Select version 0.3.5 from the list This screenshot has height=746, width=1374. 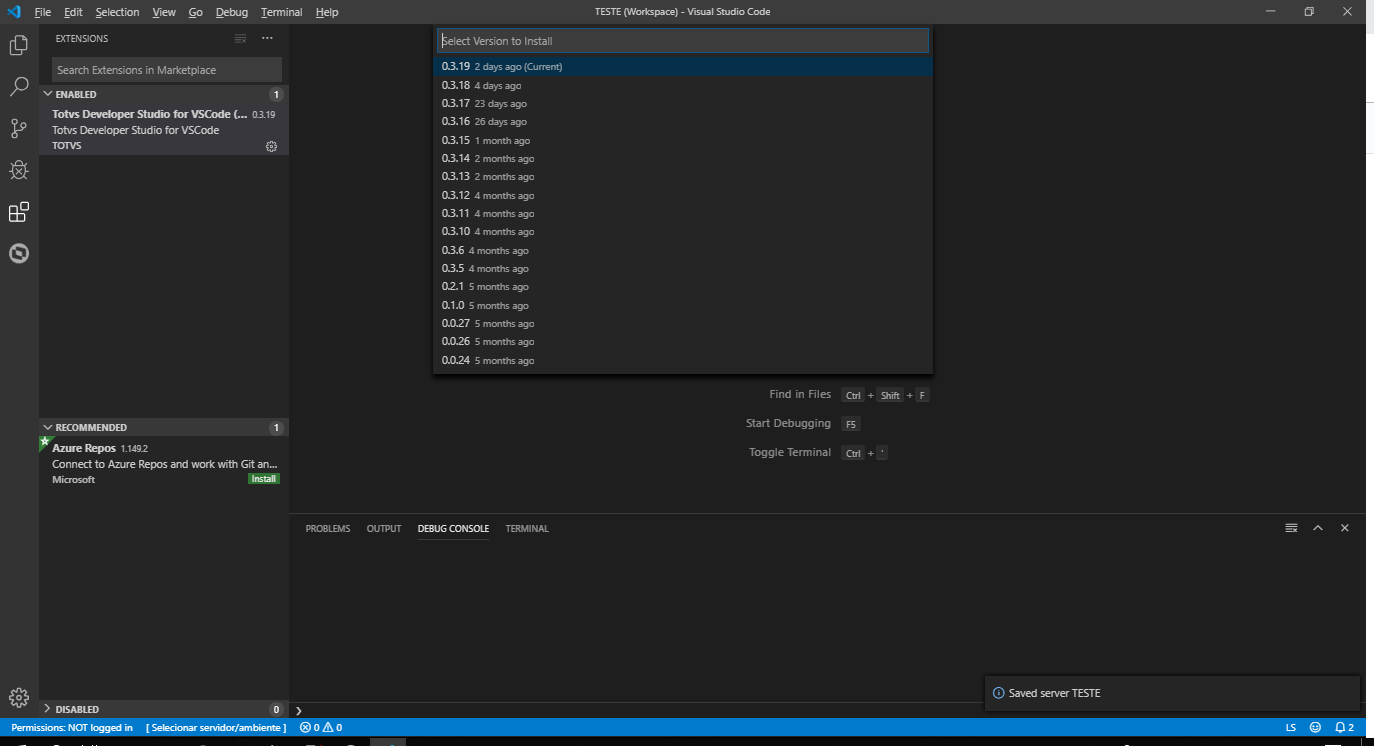pos(683,268)
